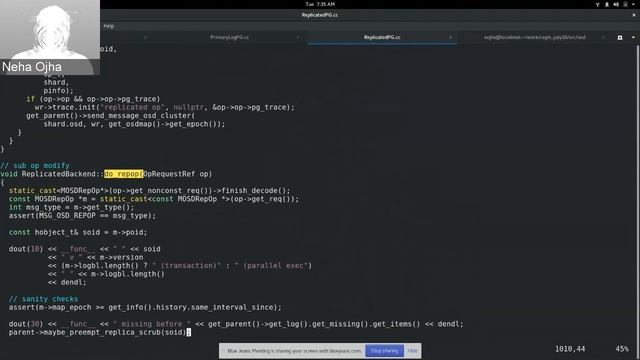Click the '<< dendl;' line

[x=67, y=282]
